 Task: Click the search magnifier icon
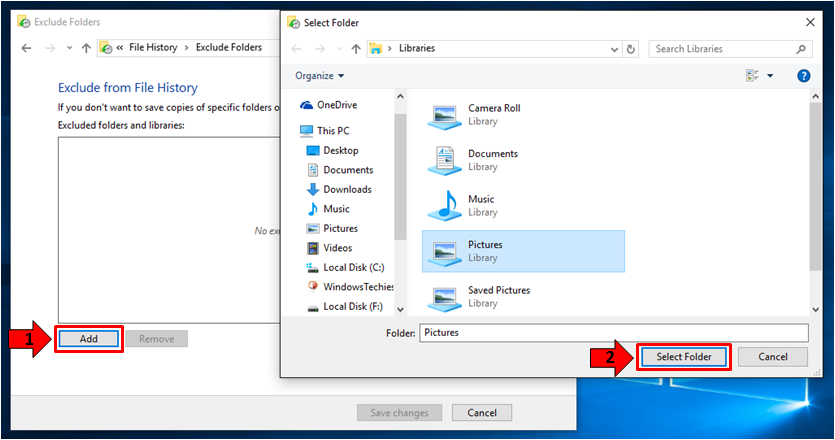801,49
